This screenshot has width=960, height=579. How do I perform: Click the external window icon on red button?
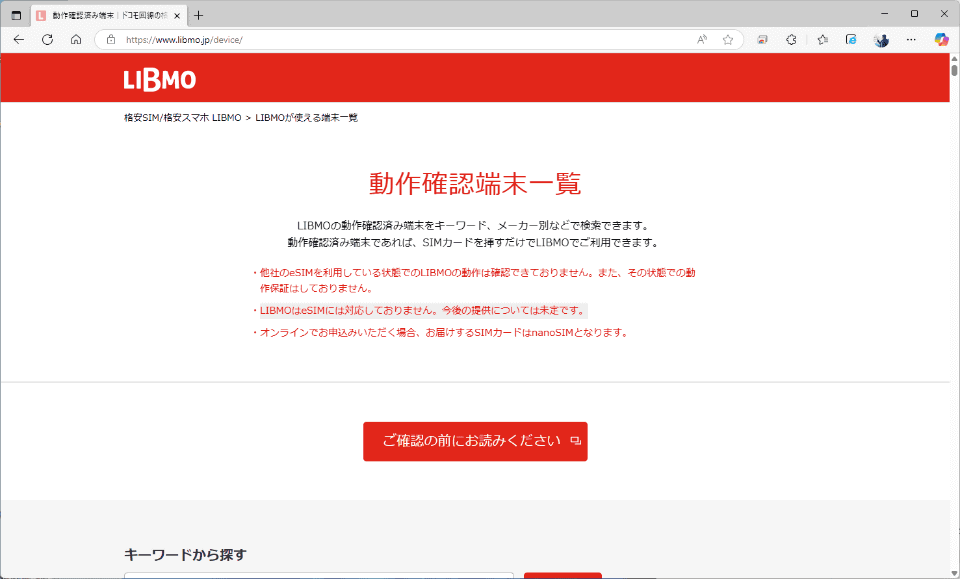click(x=576, y=441)
